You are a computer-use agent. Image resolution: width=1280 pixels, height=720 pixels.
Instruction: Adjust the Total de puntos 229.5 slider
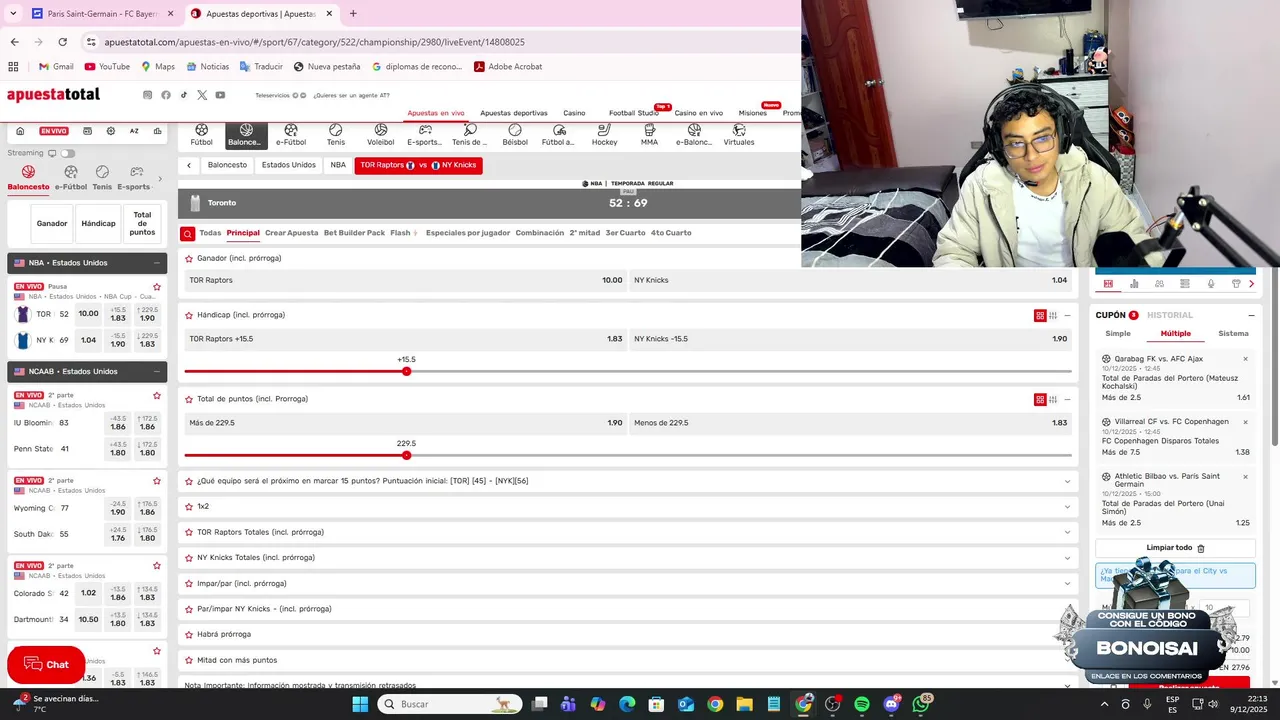pyautogui.click(x=406, y=455)
